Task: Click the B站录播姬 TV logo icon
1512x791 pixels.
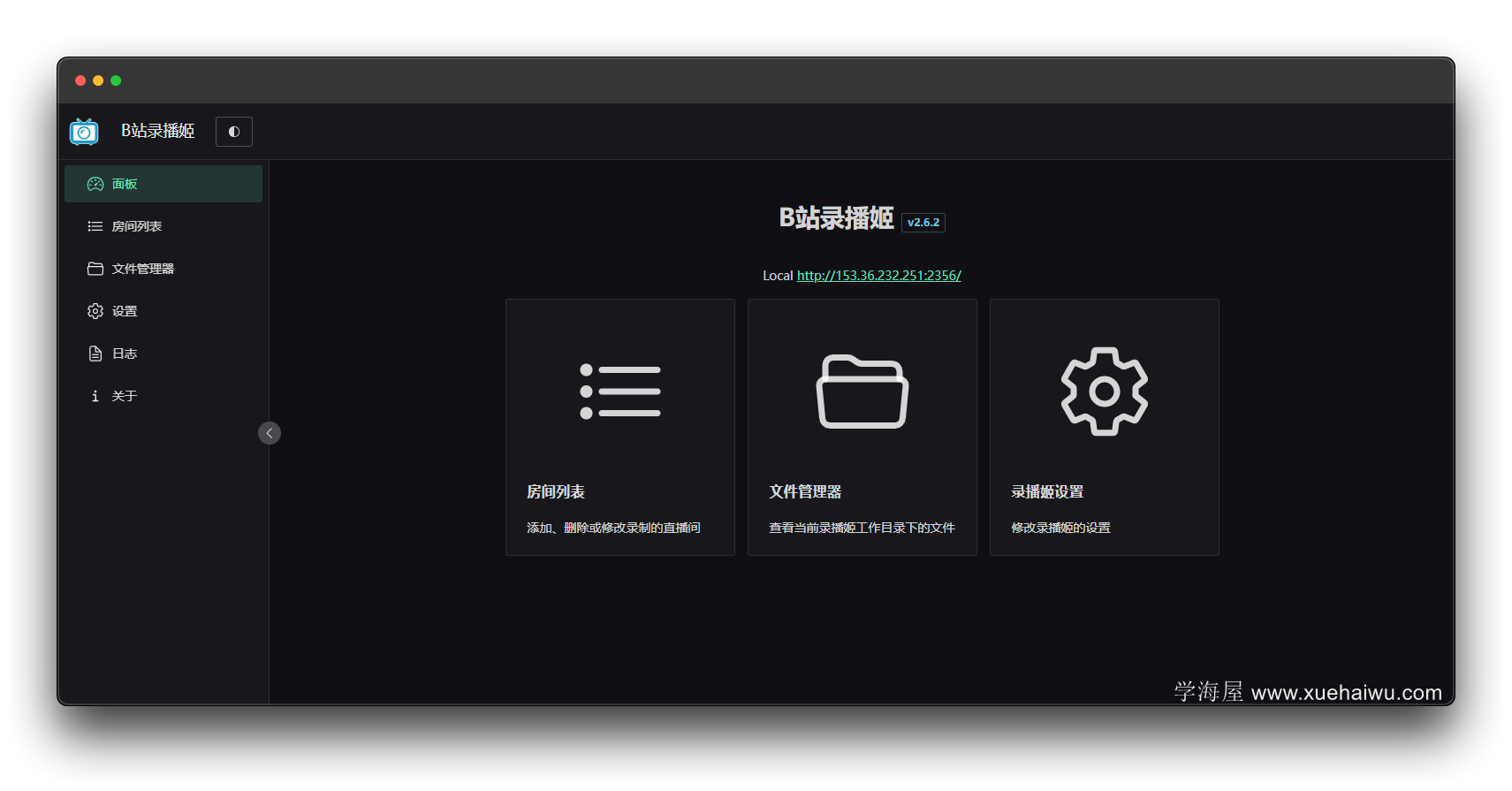Action: 84,132
